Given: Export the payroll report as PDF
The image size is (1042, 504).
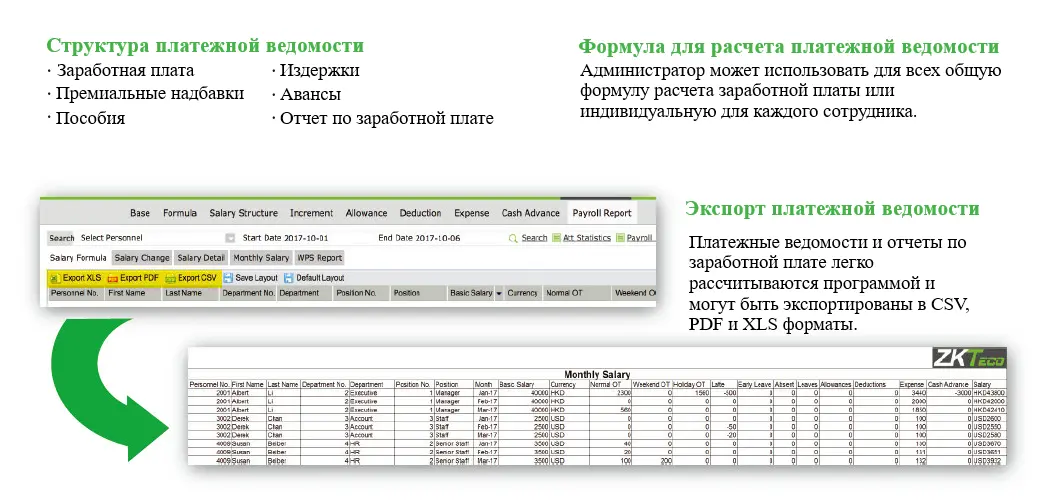Looking at the screenshot, I should click(112, 277).
